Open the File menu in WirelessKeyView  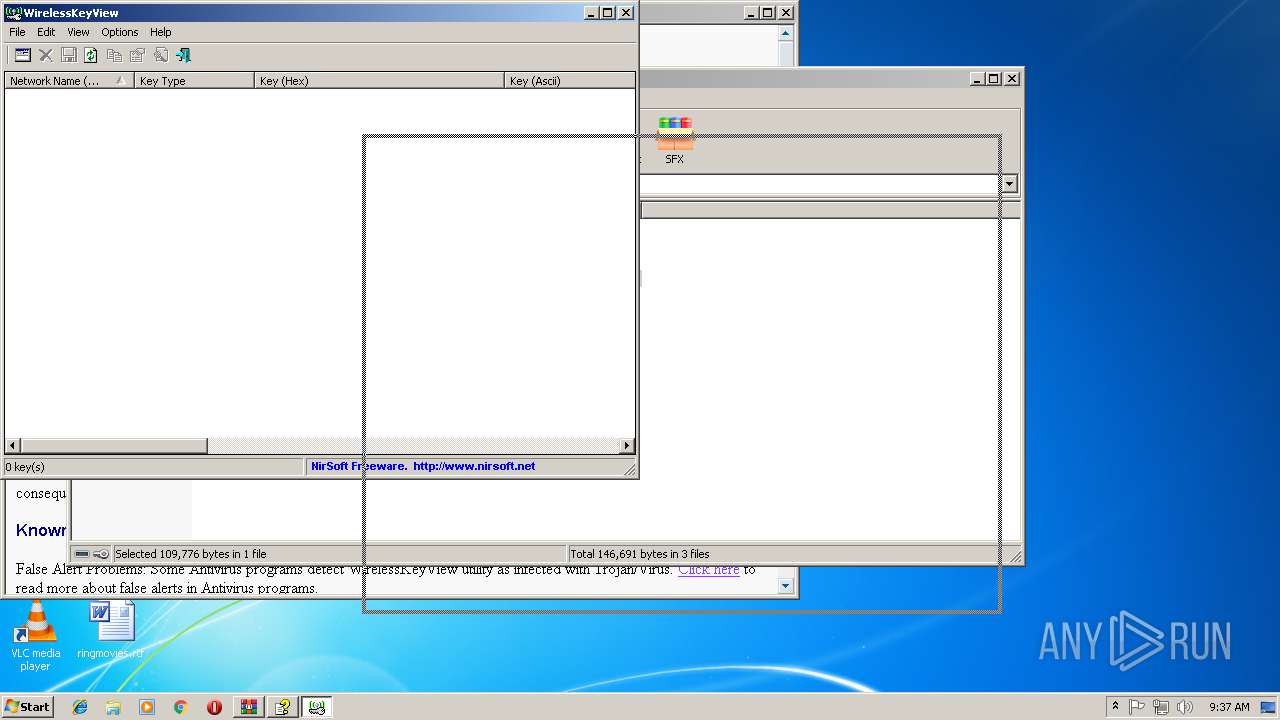point(17,32)
